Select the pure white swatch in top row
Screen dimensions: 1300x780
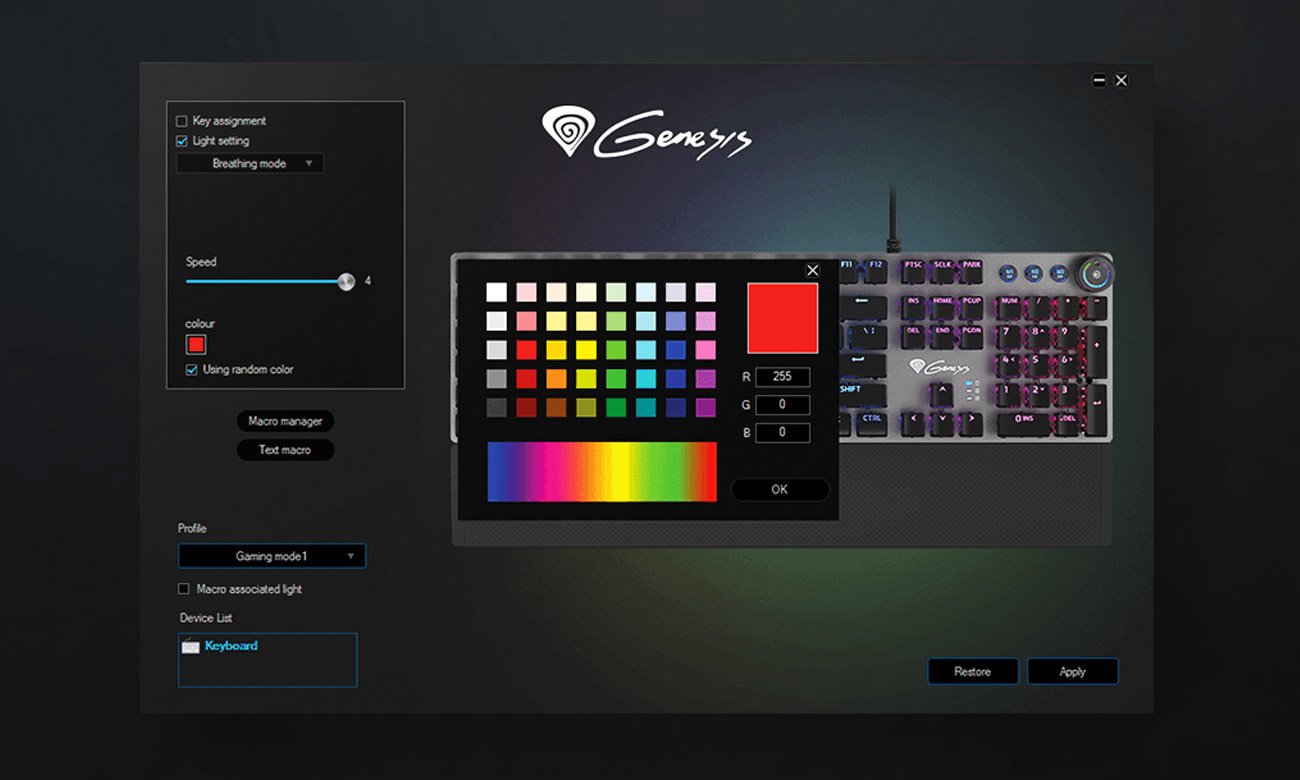pos(496,292)
